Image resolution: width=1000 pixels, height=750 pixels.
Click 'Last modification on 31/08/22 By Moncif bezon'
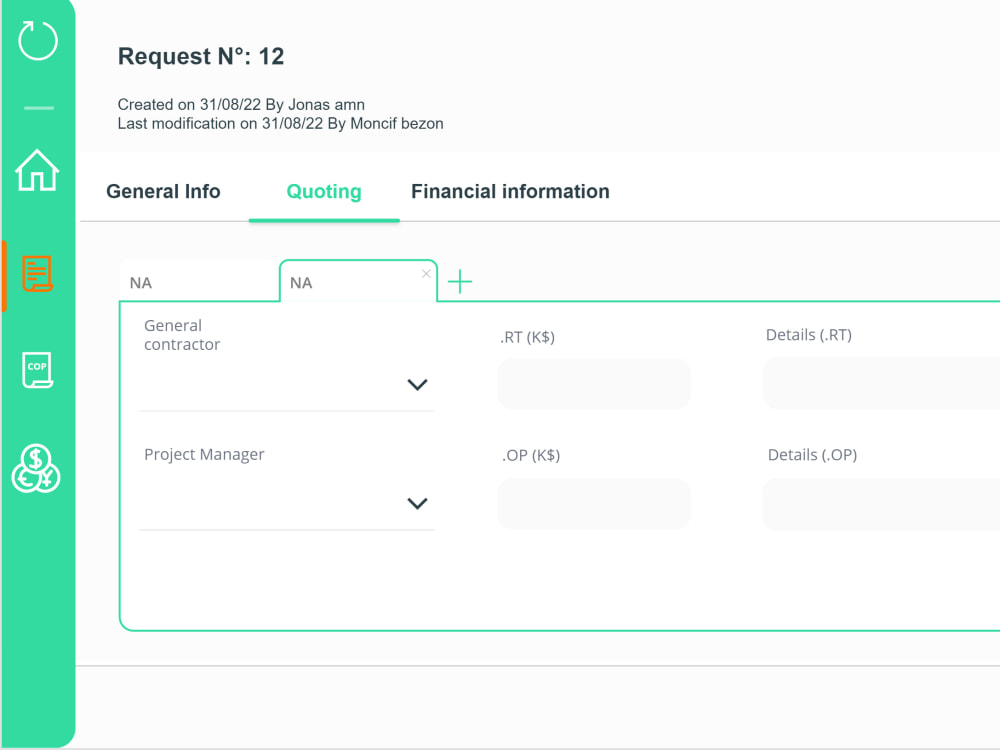point(281,124)
